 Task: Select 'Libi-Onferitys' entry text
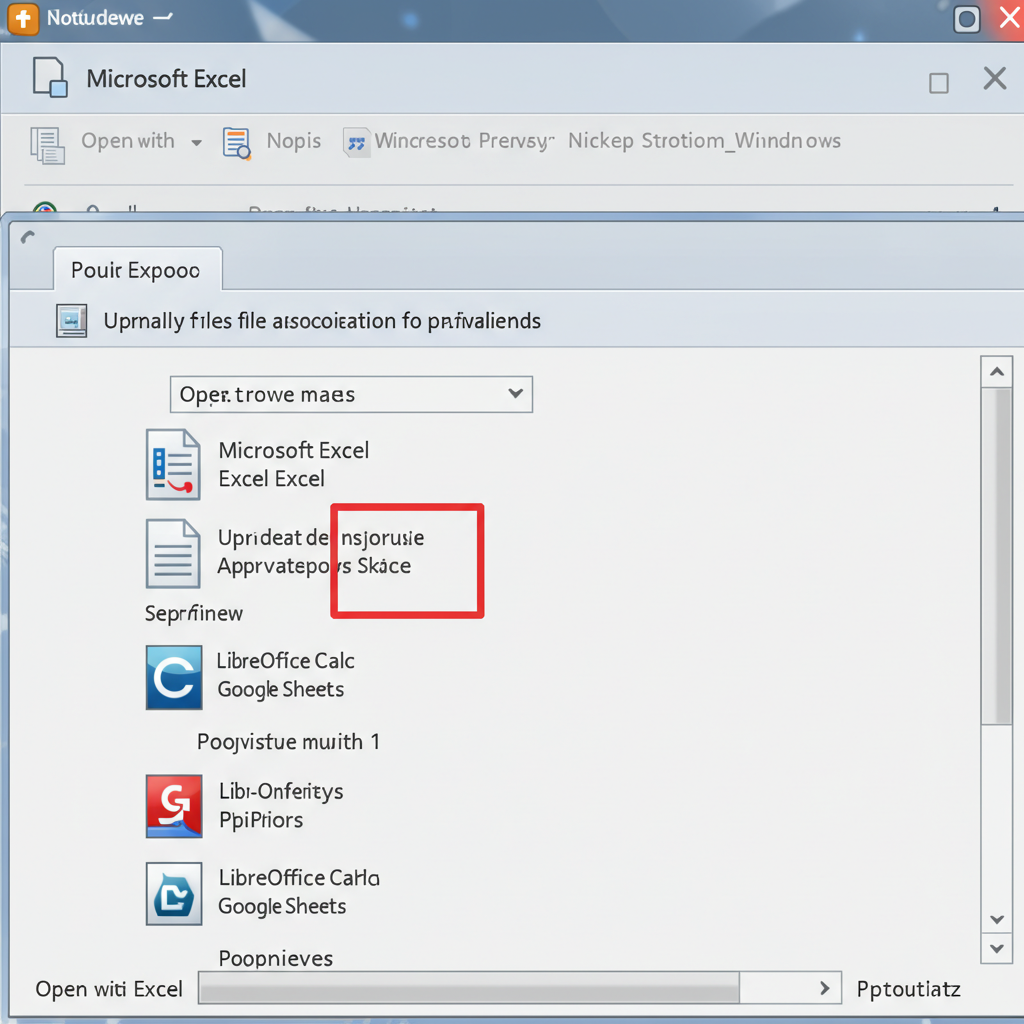click(281, 791)
